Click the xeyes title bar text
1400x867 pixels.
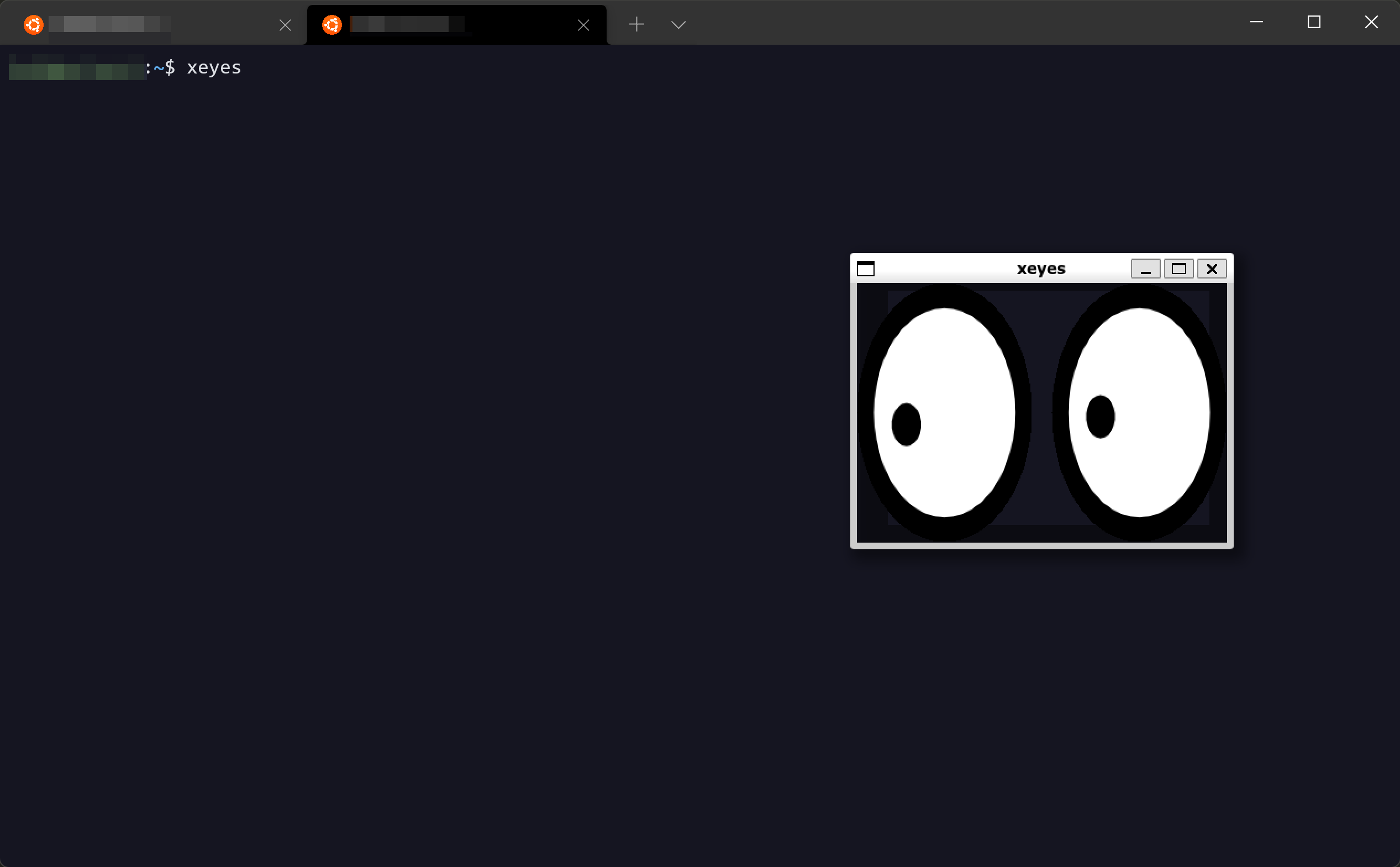pyautogui.click(x=1040, y=269)
